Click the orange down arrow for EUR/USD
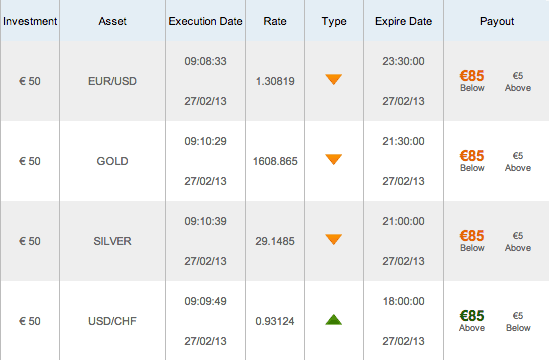This screenshot has height=360, width=549. [x=333, y=79]
